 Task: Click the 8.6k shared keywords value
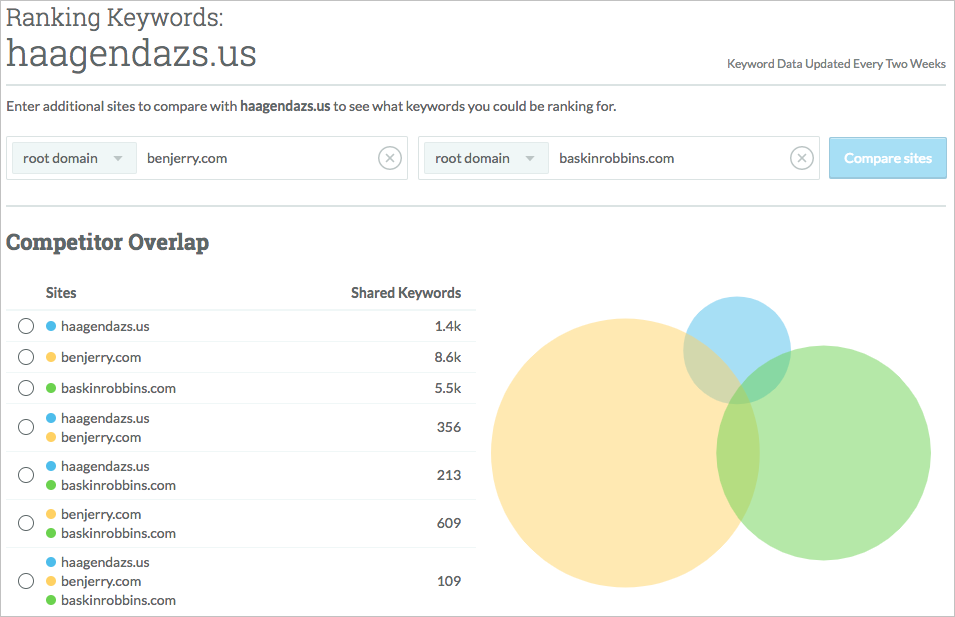[448, 357]
